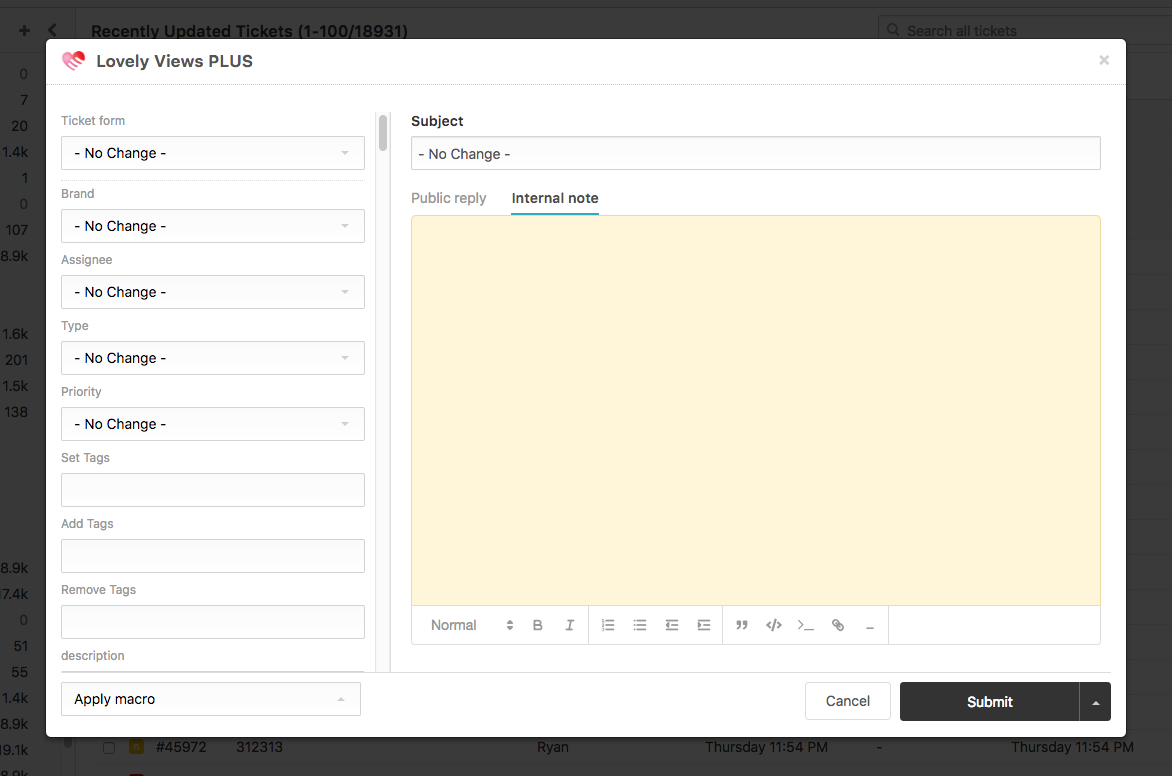Viewport: 1172px width, 776px height.
Task: Click subject 312313 in background ticket row
Action: click(x=259, y=747)
